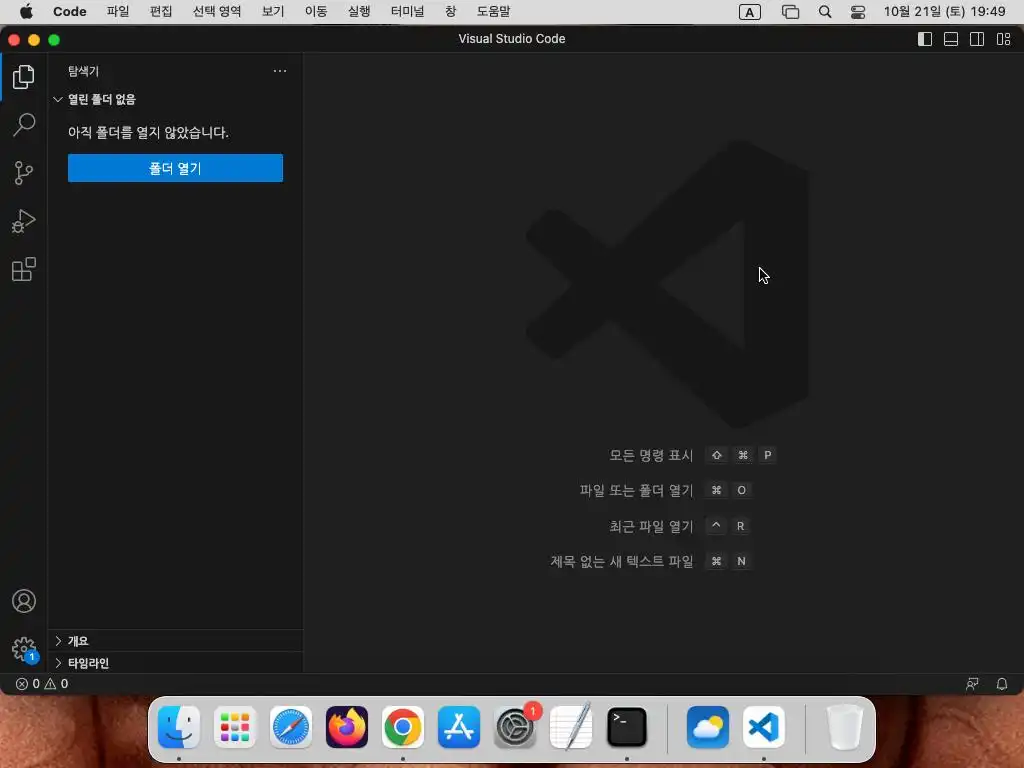The width and height of the screenshot is (1024, 768).
Task: Click 제목 없는 새 텍스트 파일 text
Action: coord(622,562)
